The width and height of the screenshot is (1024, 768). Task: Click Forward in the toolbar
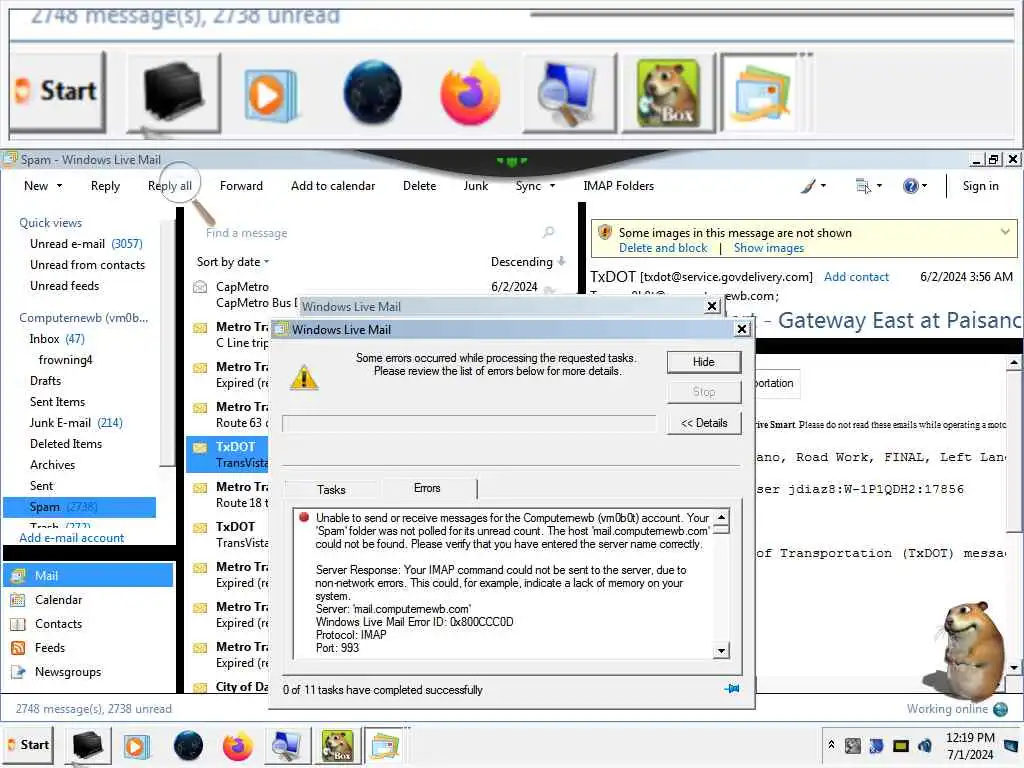point(241,186)
